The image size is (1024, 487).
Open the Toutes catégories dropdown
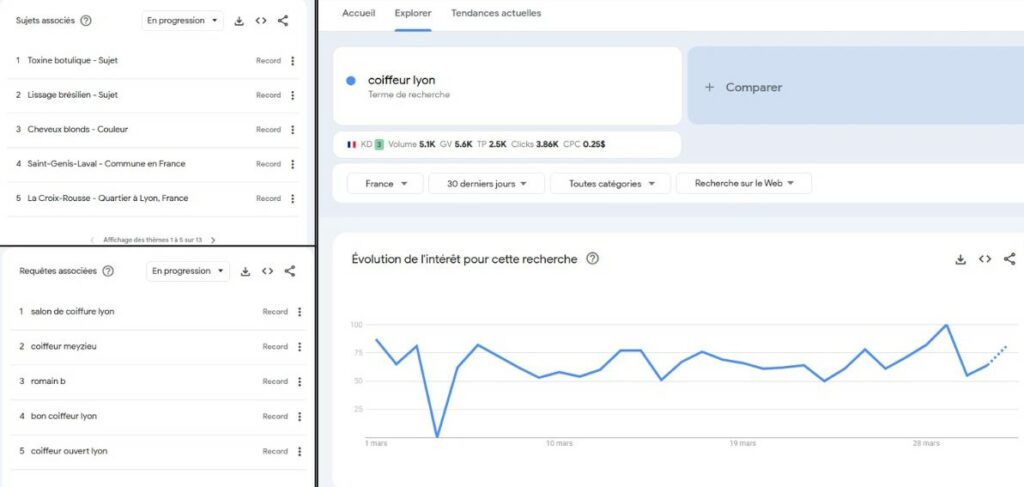[x=611, y=184]
